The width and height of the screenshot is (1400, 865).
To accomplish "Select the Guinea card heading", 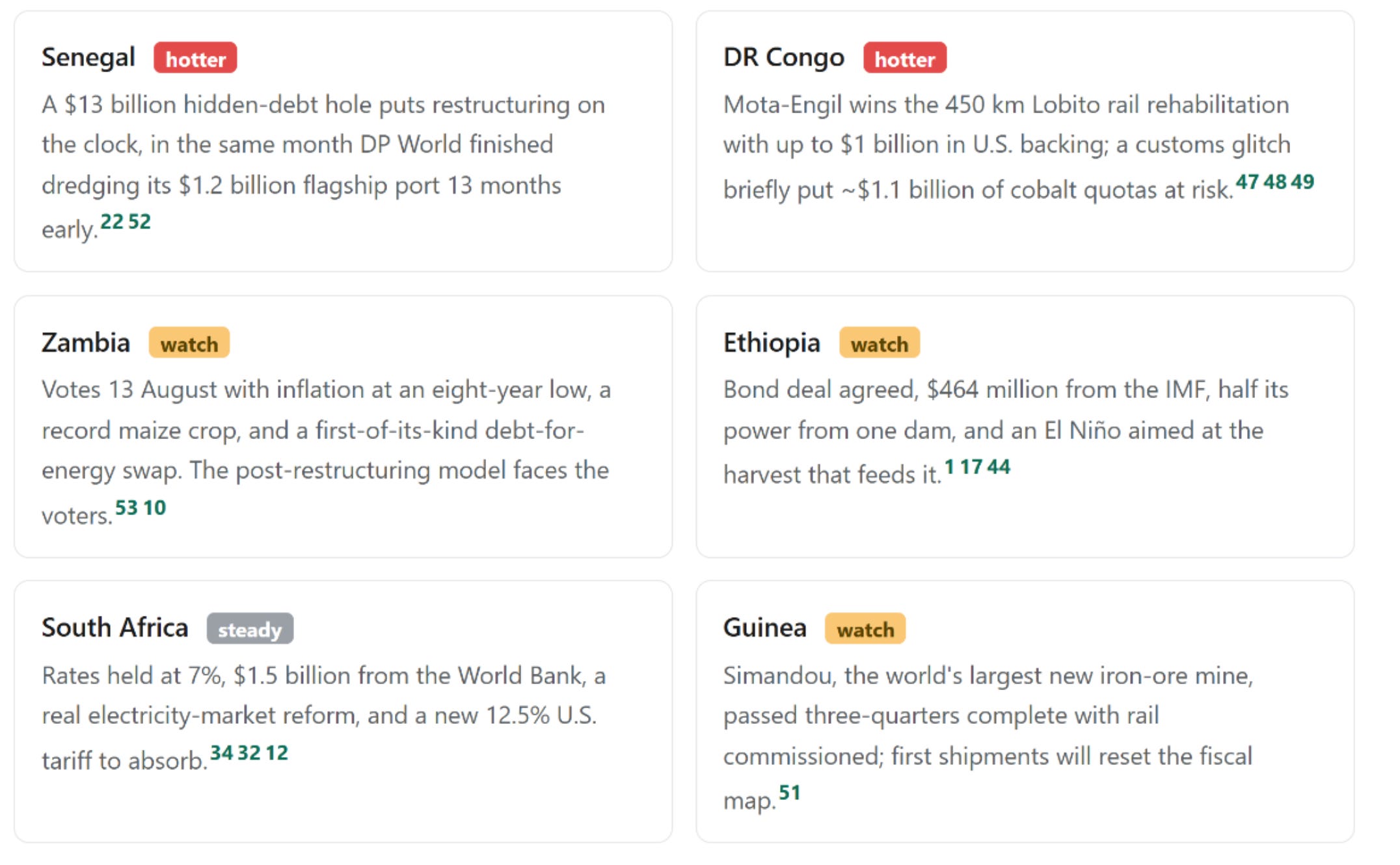I will pyautogui.click(x=765, y=628).
